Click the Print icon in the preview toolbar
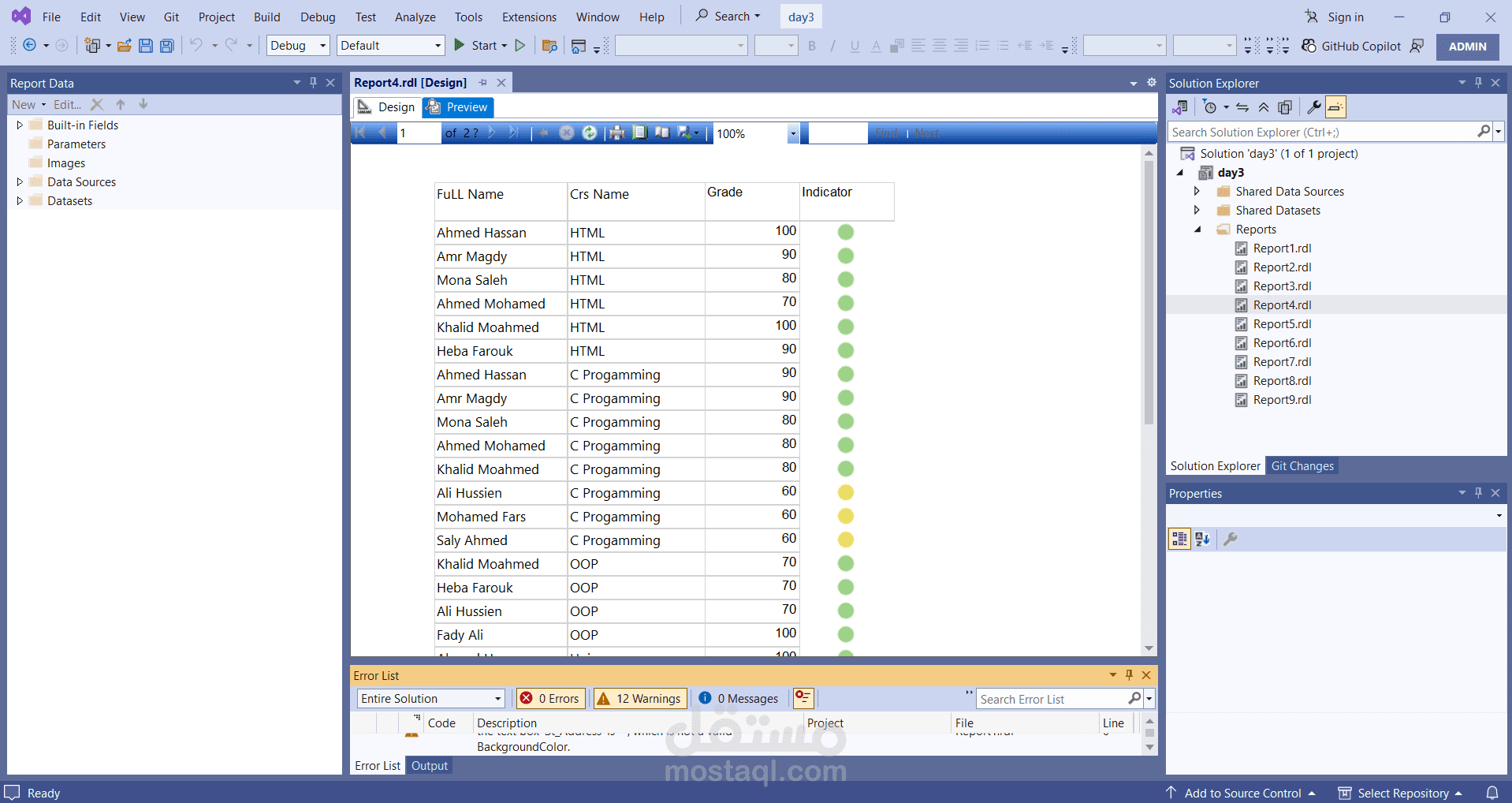The image size is (1512, 803). coord(617,133)
